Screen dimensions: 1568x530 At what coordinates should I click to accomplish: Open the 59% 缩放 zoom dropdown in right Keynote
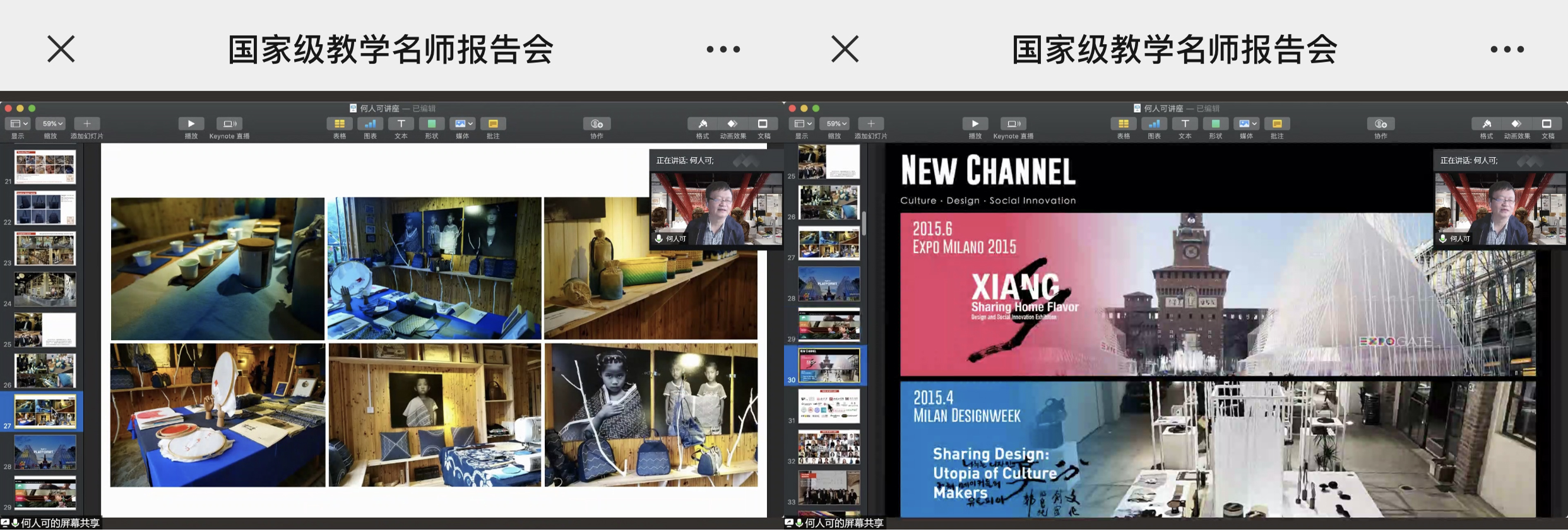point(834,124)
